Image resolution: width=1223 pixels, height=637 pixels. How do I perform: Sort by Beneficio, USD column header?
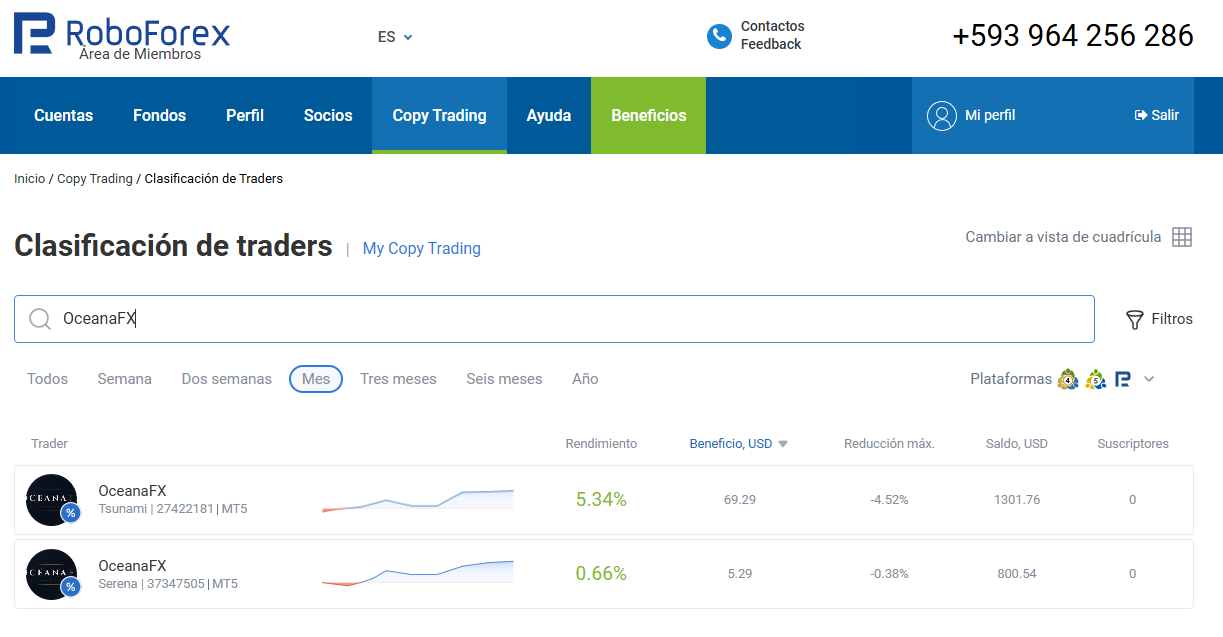731,444
